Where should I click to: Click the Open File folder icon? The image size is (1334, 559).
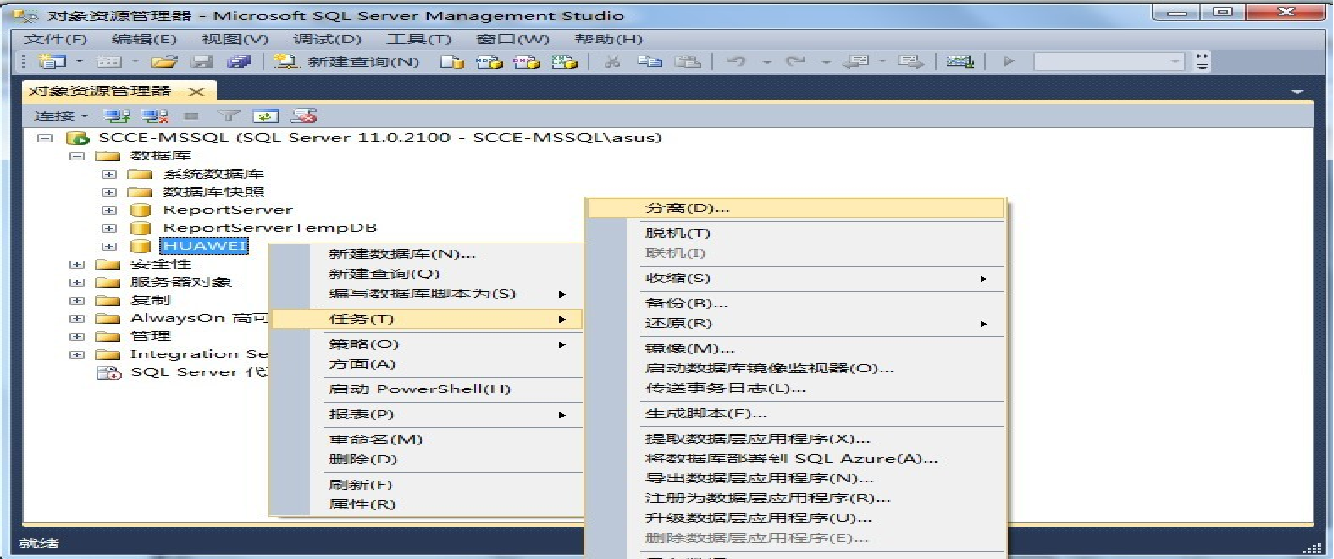coord(164,62)
